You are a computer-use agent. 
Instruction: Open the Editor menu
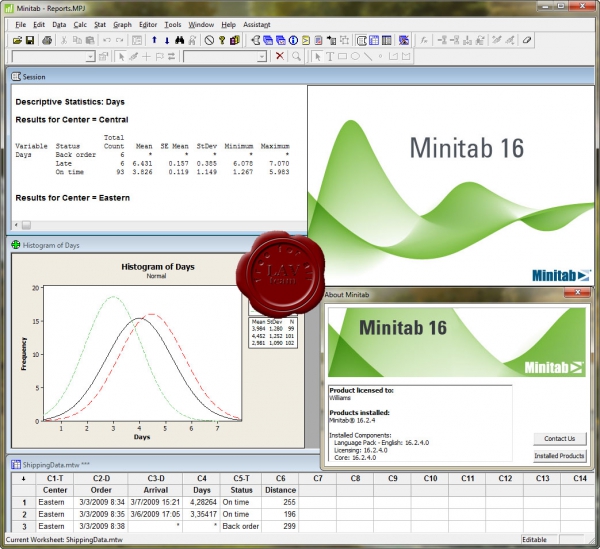click(148, 24)
